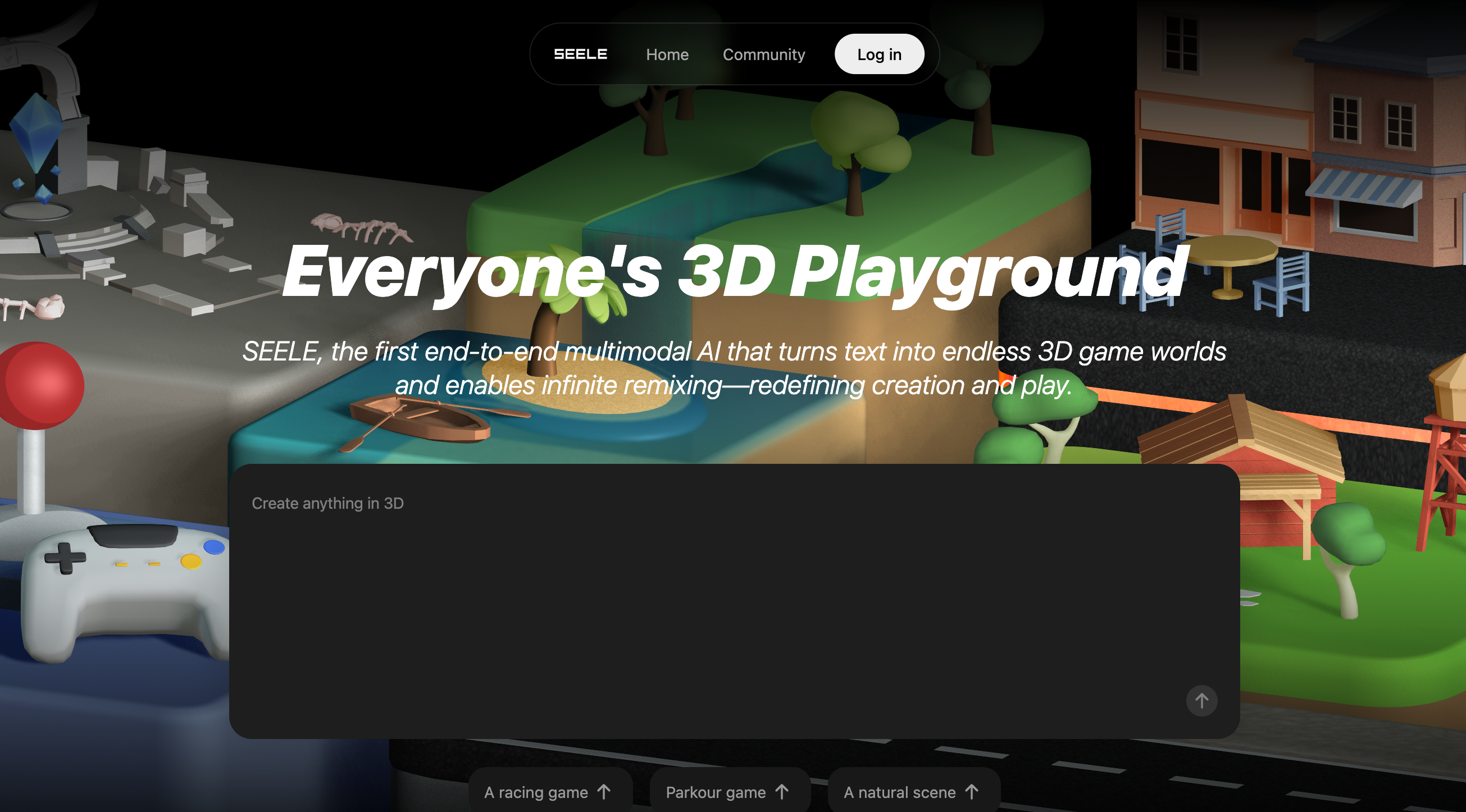
Task: Click the Log in button
Action: click(879, 54)
